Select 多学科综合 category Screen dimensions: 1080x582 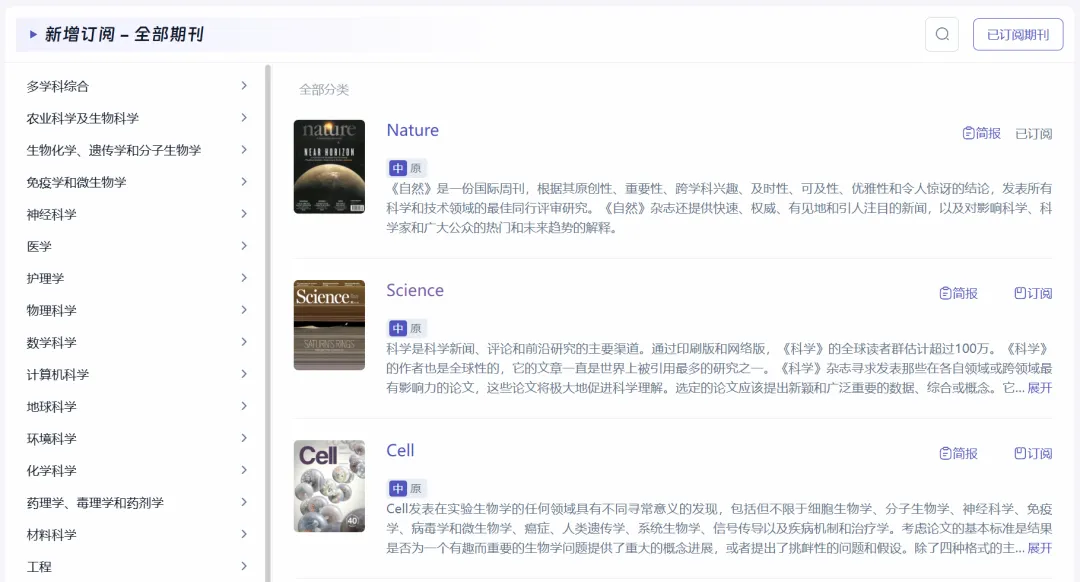[58, 86]
